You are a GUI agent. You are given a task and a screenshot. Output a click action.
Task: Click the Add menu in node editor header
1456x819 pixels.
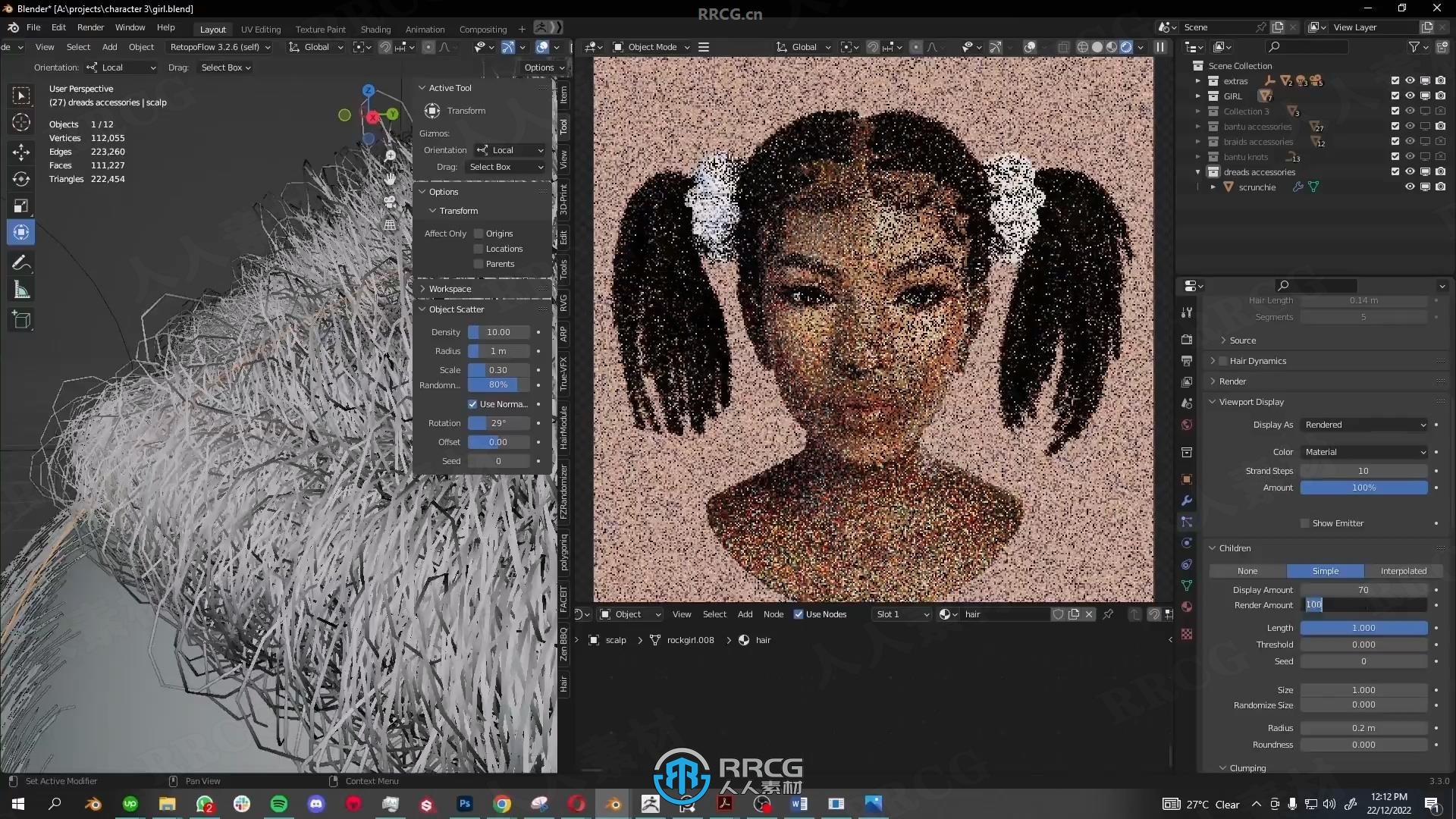pyautogui.click(x=744, y=614)
